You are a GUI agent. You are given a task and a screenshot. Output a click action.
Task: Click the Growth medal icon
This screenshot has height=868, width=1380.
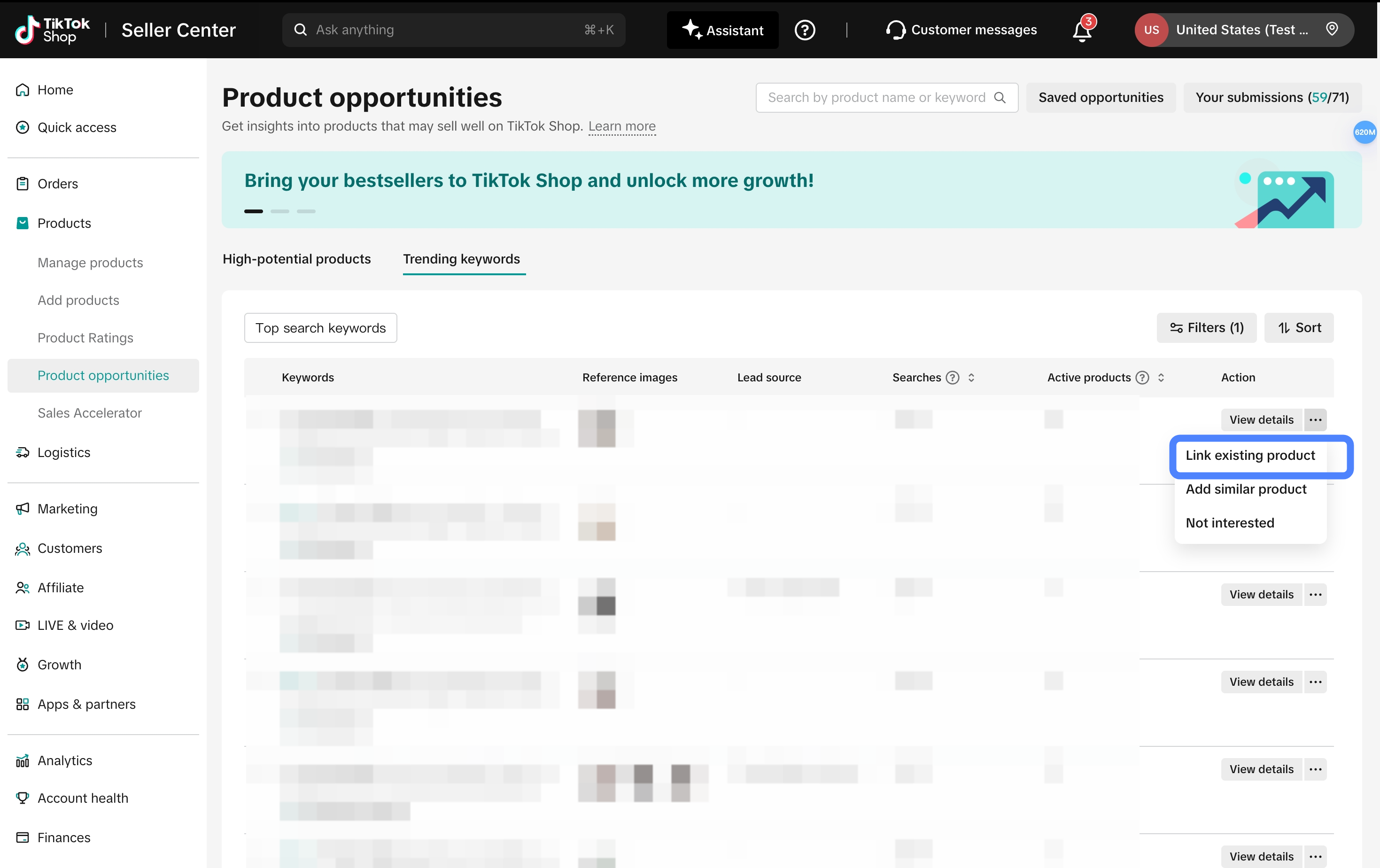[x=23, y=665]
